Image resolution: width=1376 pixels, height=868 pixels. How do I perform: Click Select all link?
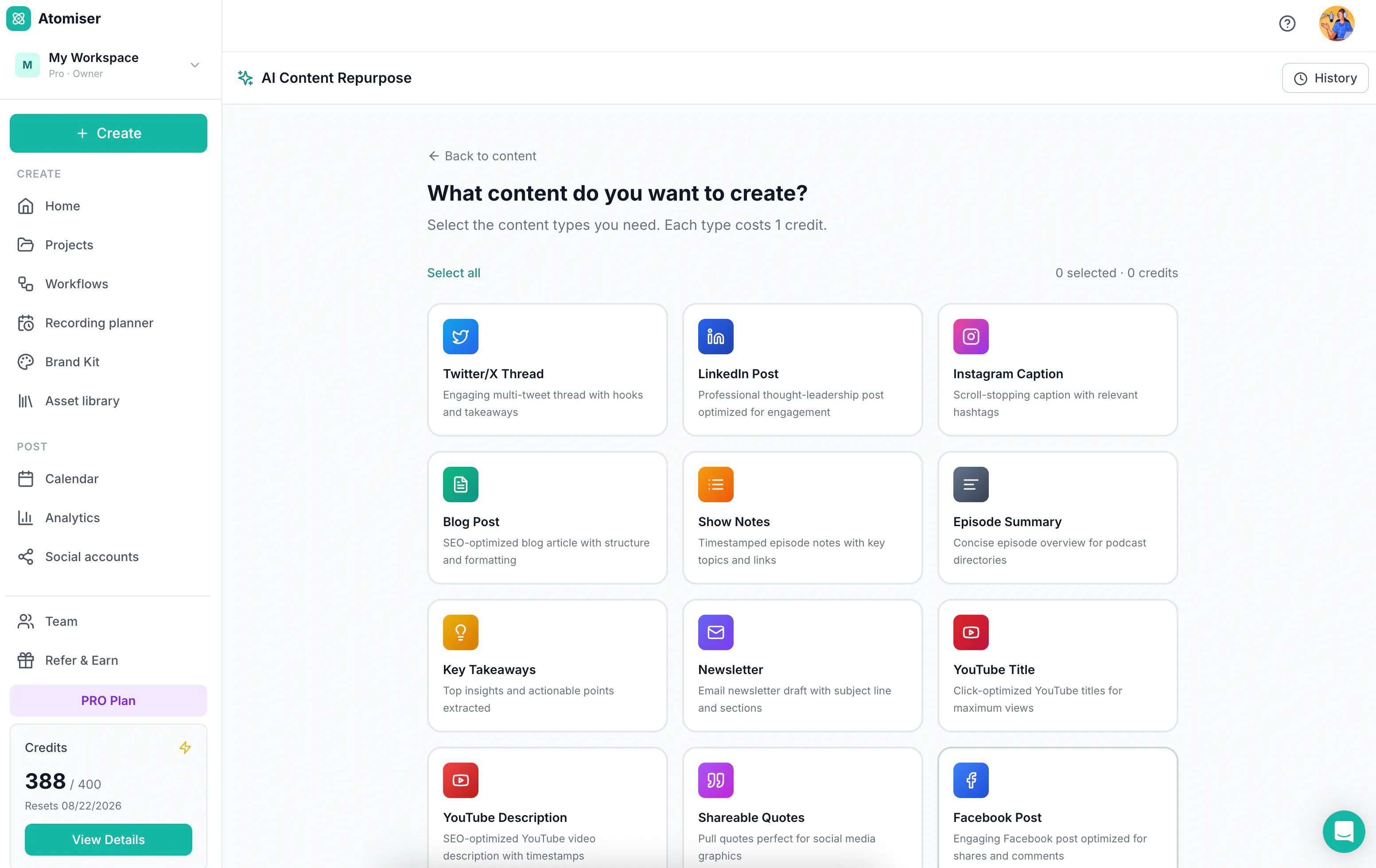coord(454,273)
